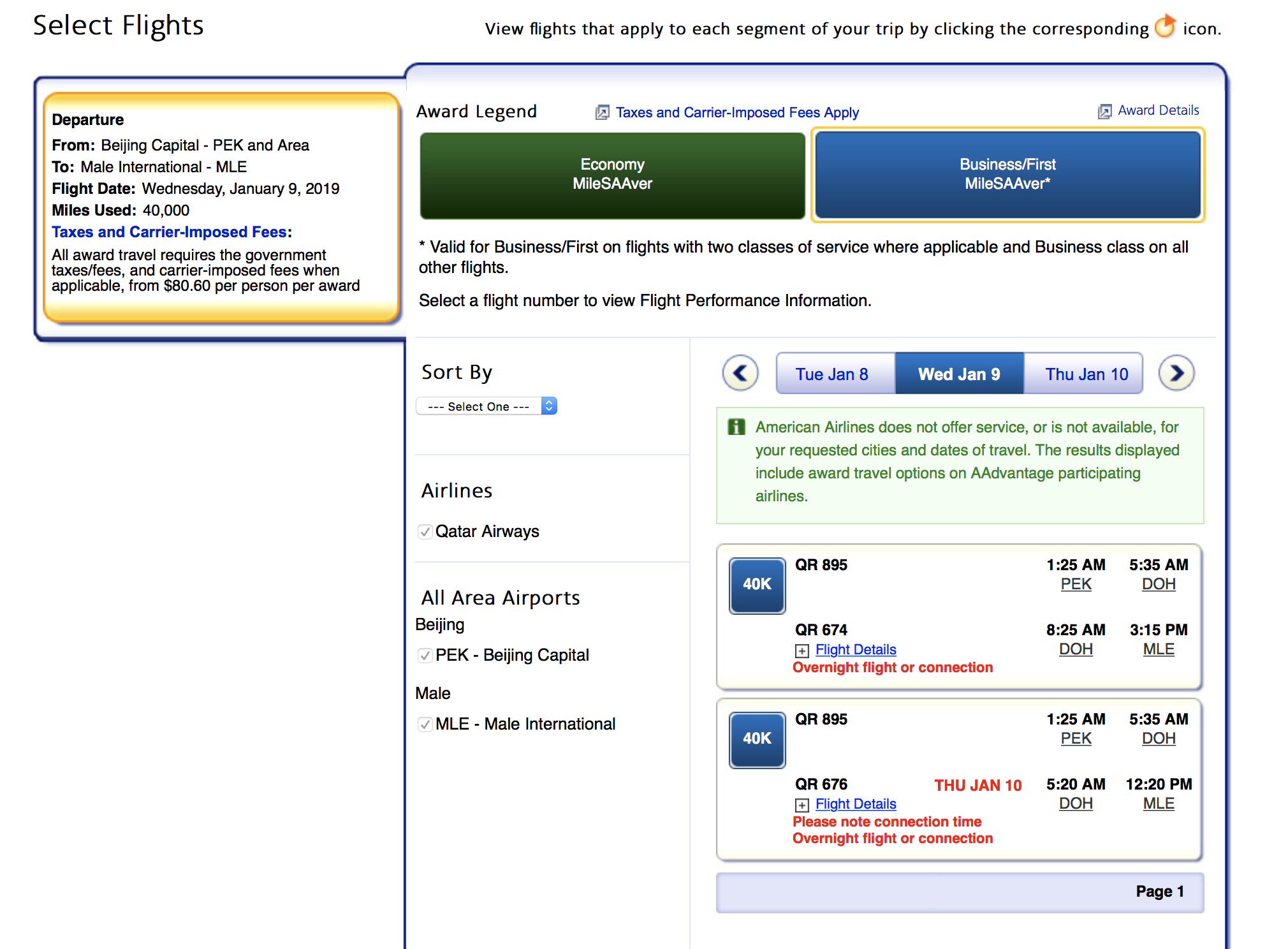Open Flight Details link under QR 676
The image size is (1288, 949).
[856, 804]
